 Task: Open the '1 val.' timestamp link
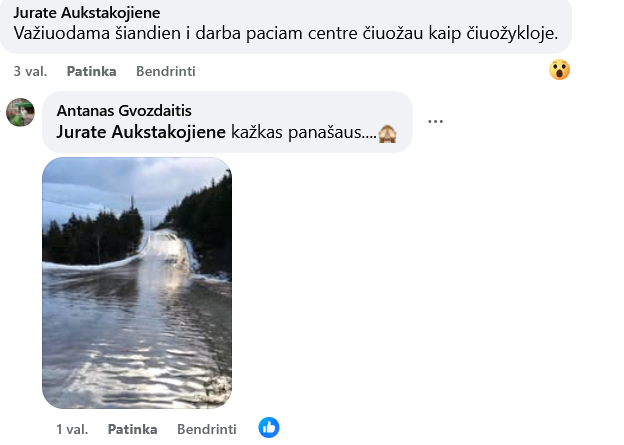point(72,429)
